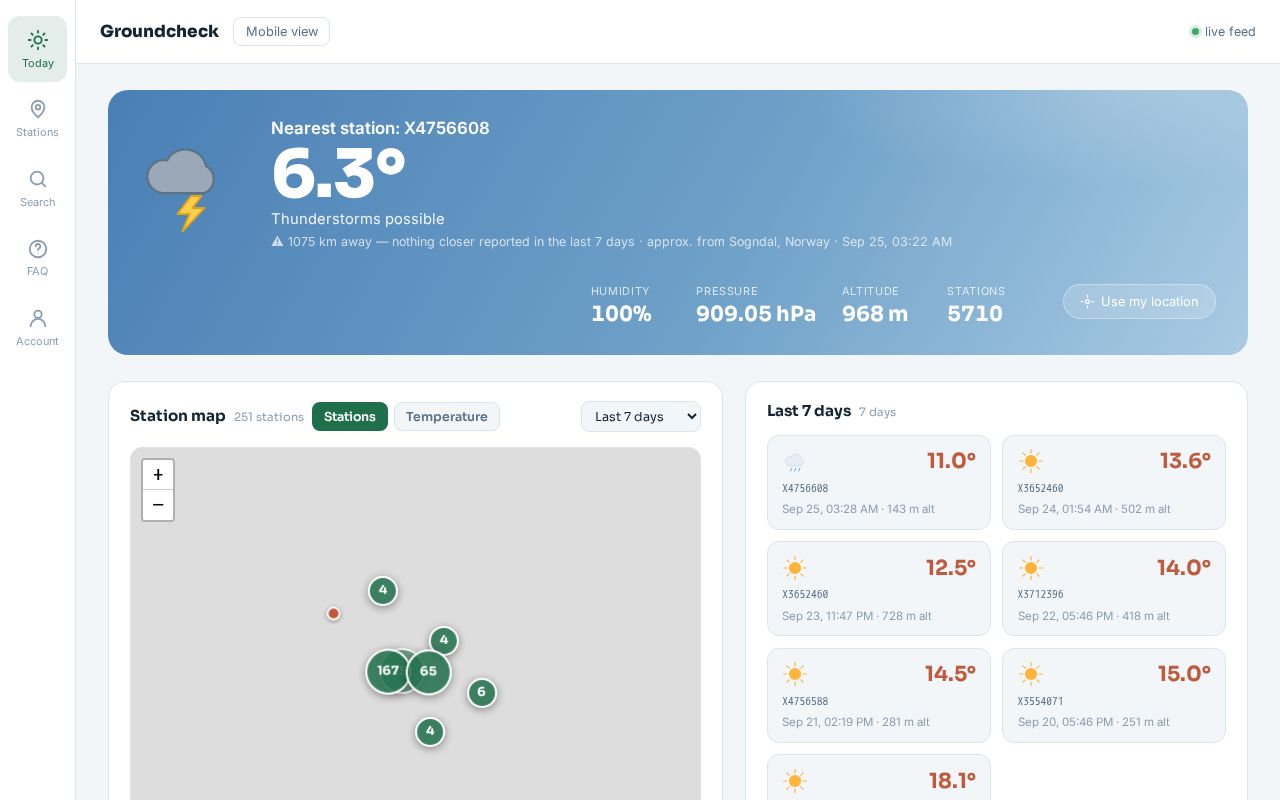
Task: Click the Groundcheck app title
Action: pos(159,31)
